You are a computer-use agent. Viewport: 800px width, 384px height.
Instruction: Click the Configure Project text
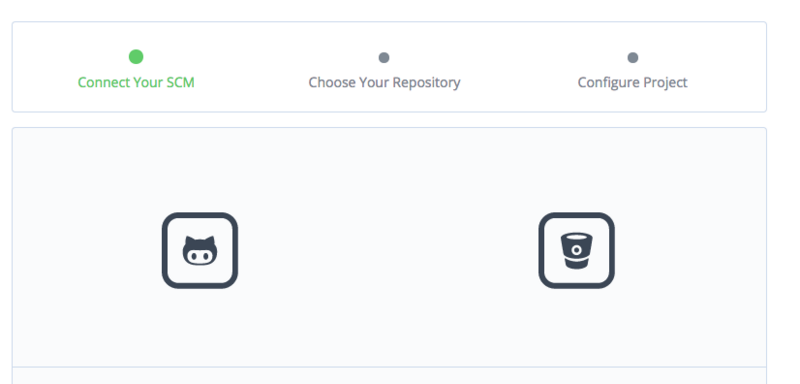[x=633, y=82]
